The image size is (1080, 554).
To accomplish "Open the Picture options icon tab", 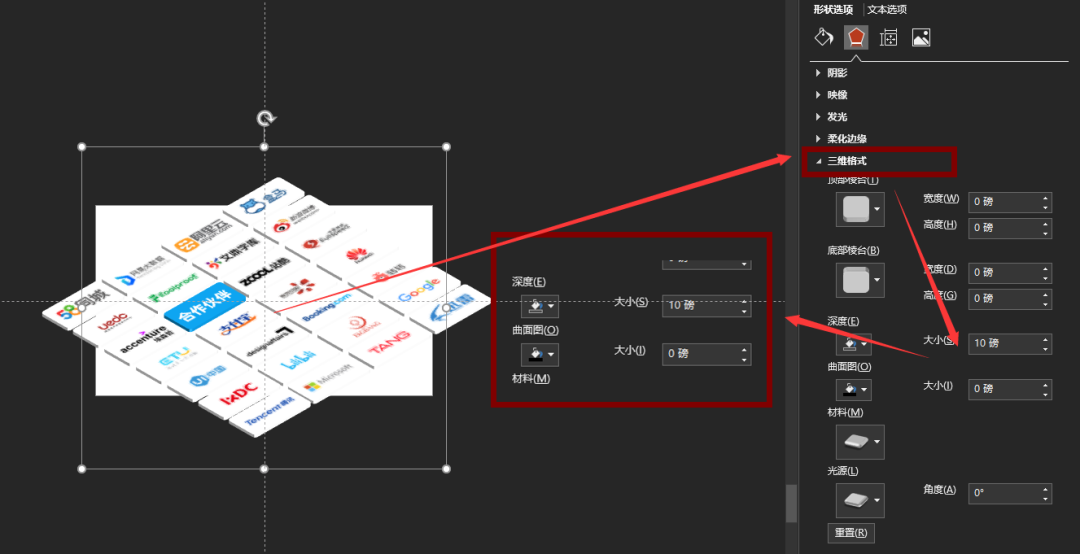I will (x=922, y=37).
